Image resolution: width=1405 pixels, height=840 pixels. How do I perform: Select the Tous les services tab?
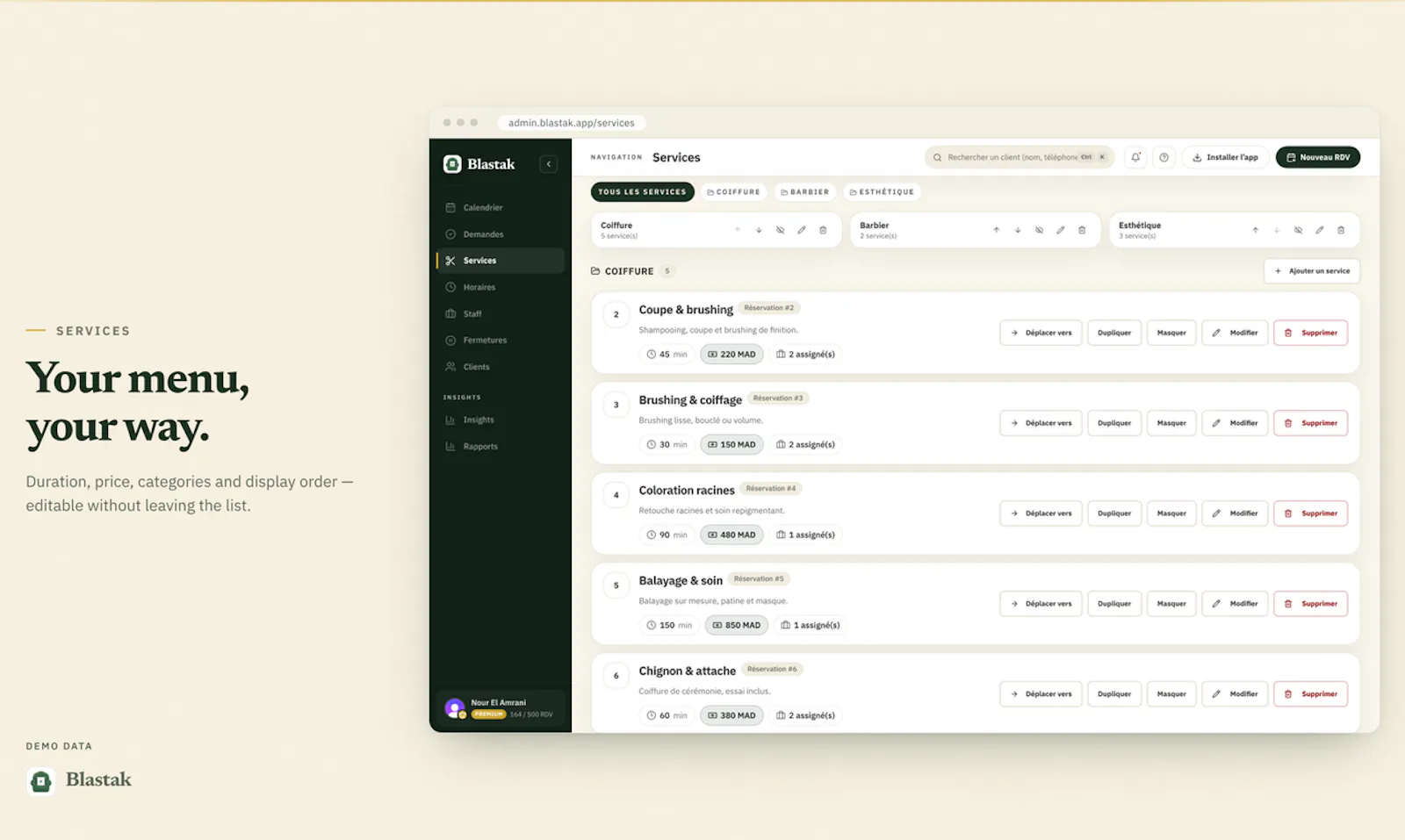pyautogui.click(x=642, y=192)
